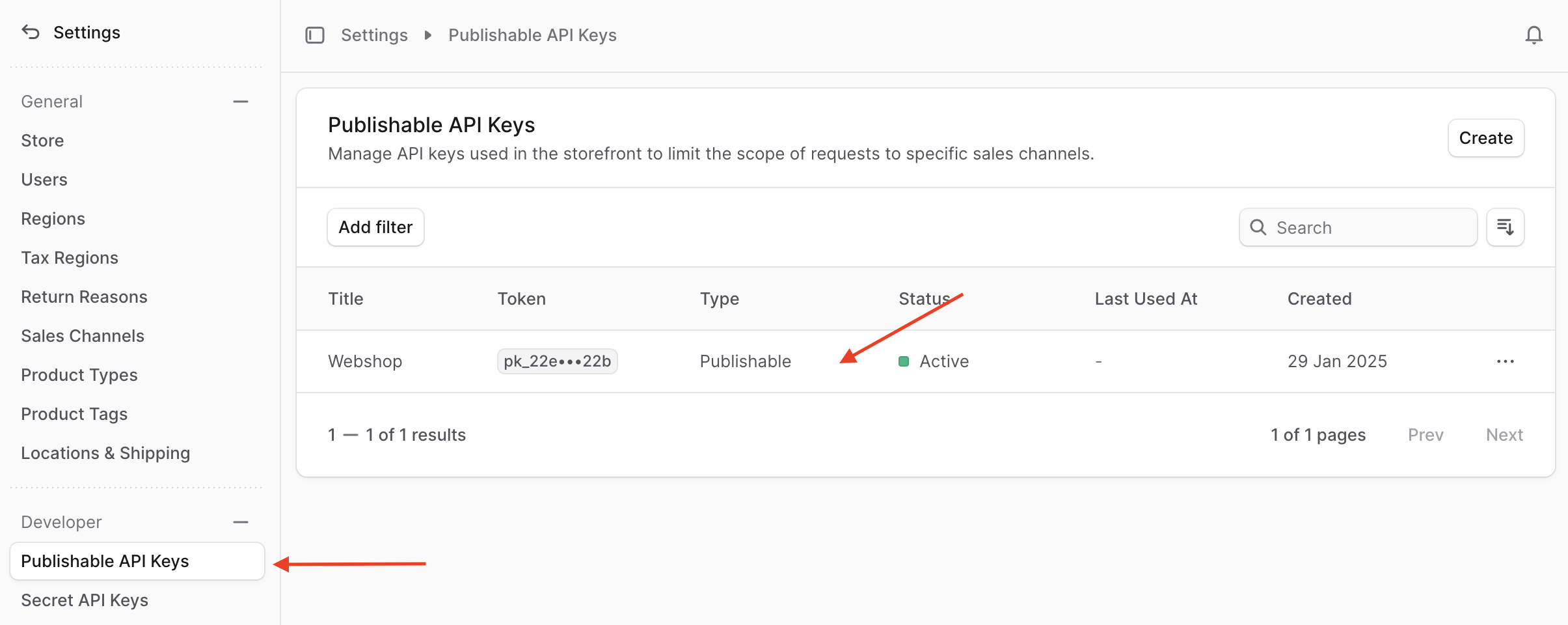Viewport: 1568px width, 625px height.
Task: Click the back arrow beside Settings heading
Action: coord(29,31)
